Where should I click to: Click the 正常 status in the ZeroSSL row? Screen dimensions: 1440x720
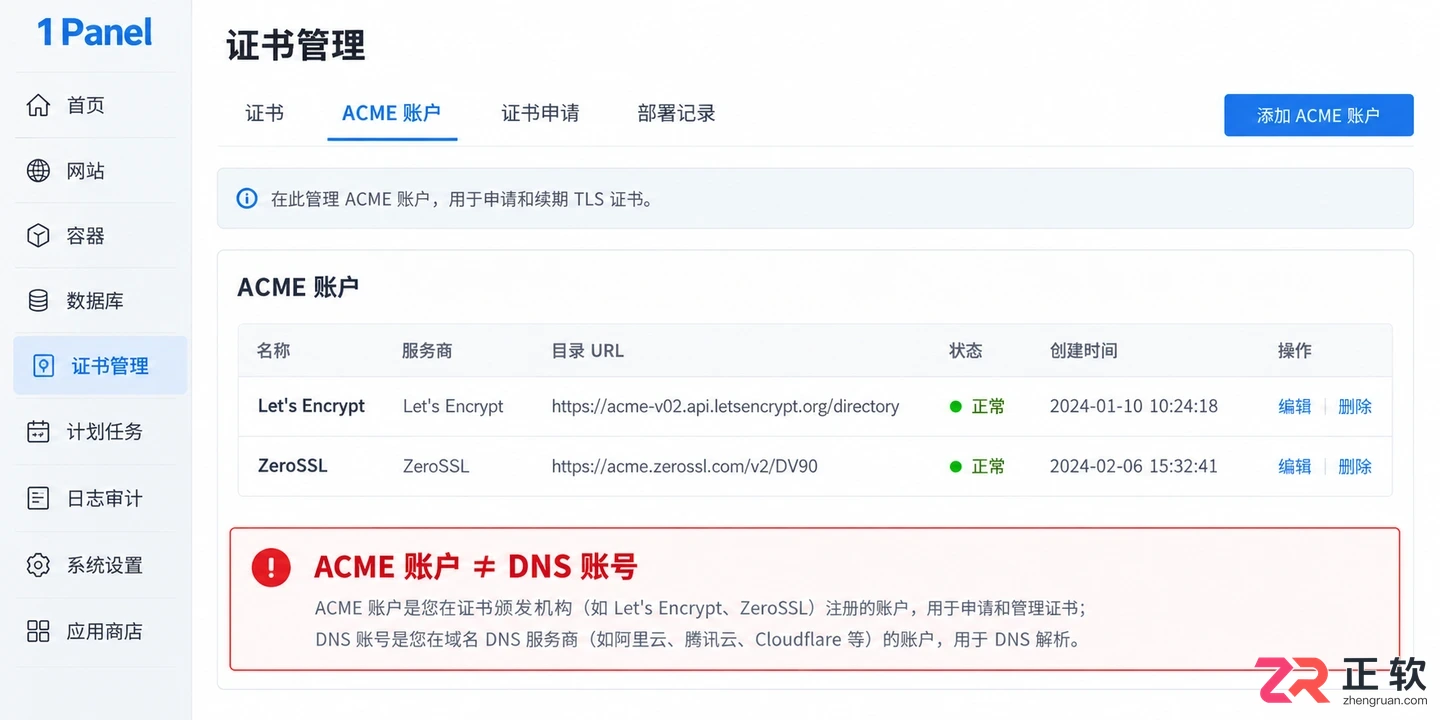pyautogui.click(x=988, y=467)
